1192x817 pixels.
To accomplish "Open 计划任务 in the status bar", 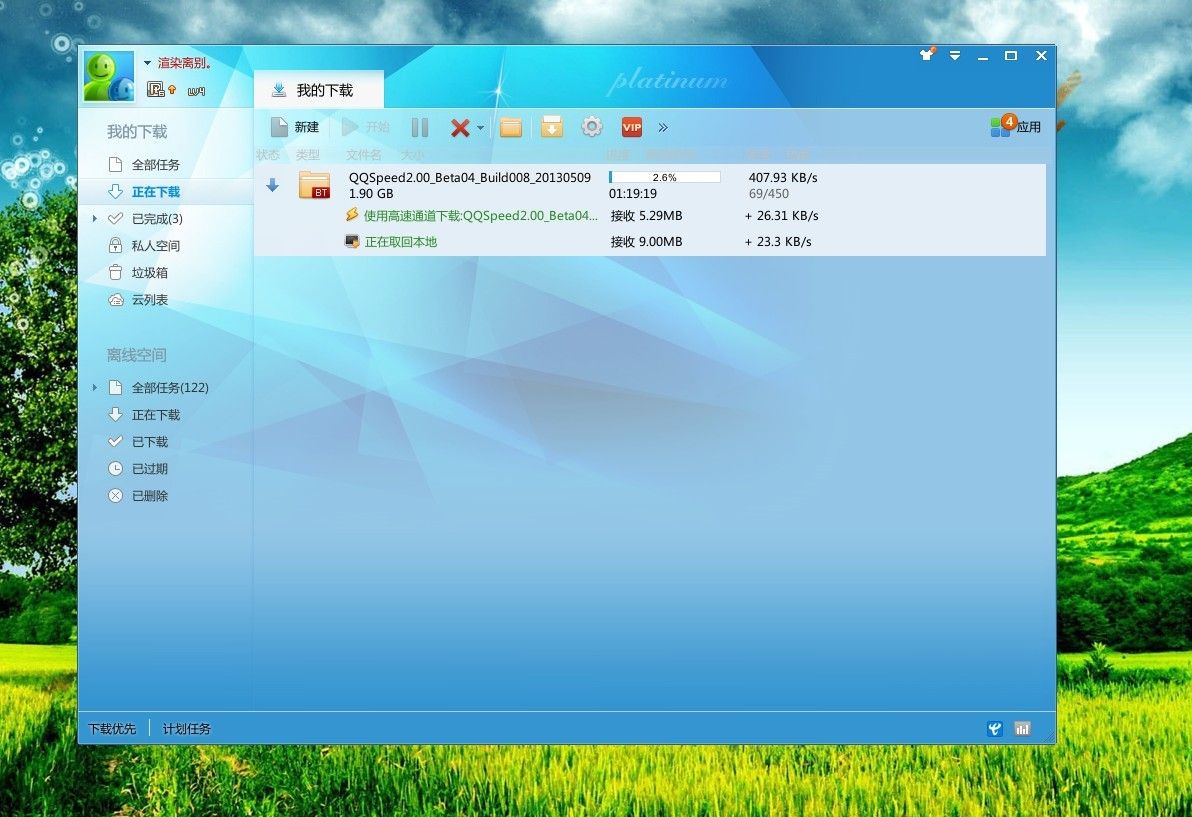I will tap(186, 729).
